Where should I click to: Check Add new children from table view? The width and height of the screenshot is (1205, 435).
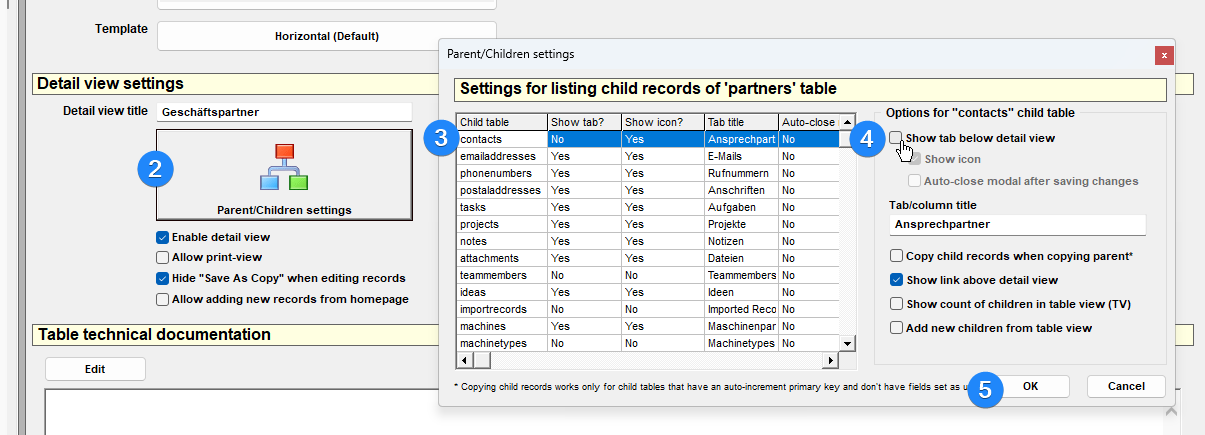click(897, 328)
